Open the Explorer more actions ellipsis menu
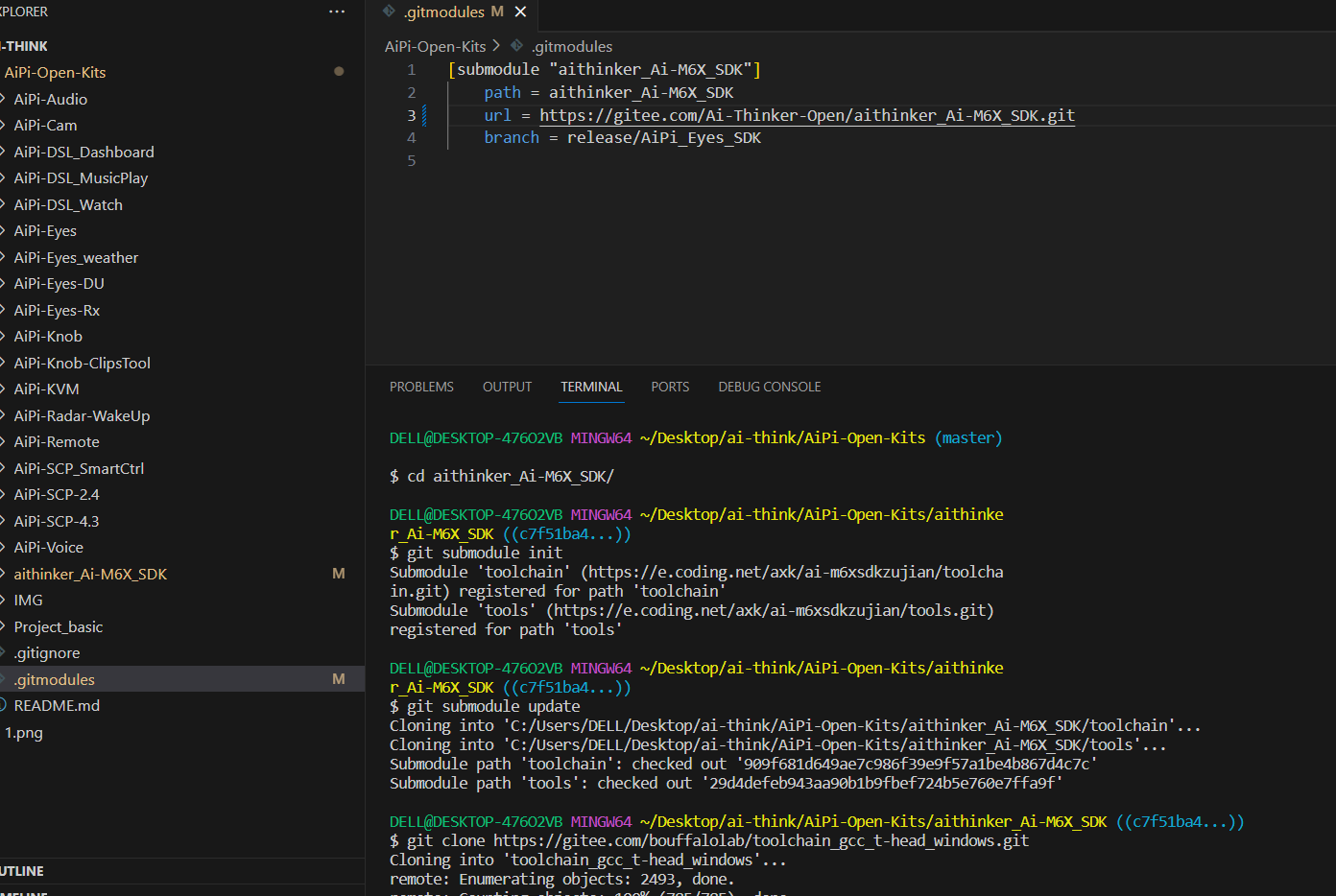Viewport: 1336px width, 896px height. tap(337, 12)
